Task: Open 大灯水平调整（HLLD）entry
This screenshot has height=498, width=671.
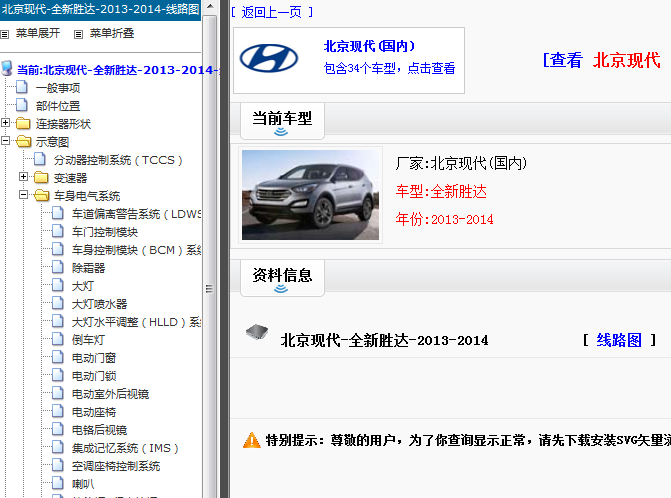Action: coord(137,322)
